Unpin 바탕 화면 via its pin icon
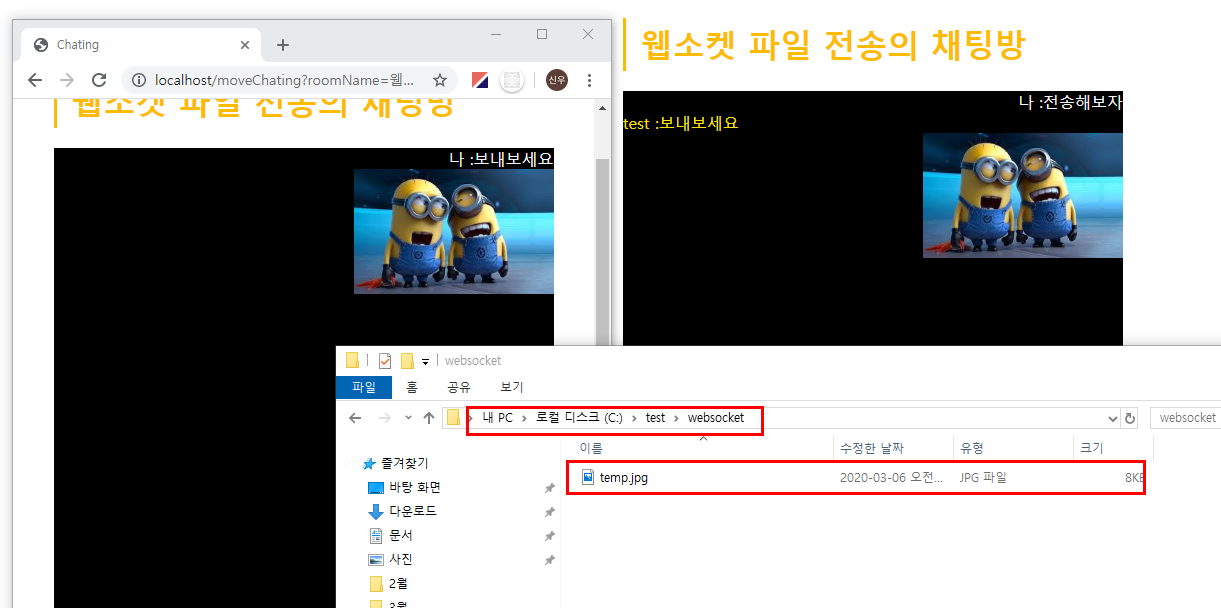 tap(549, 488)
